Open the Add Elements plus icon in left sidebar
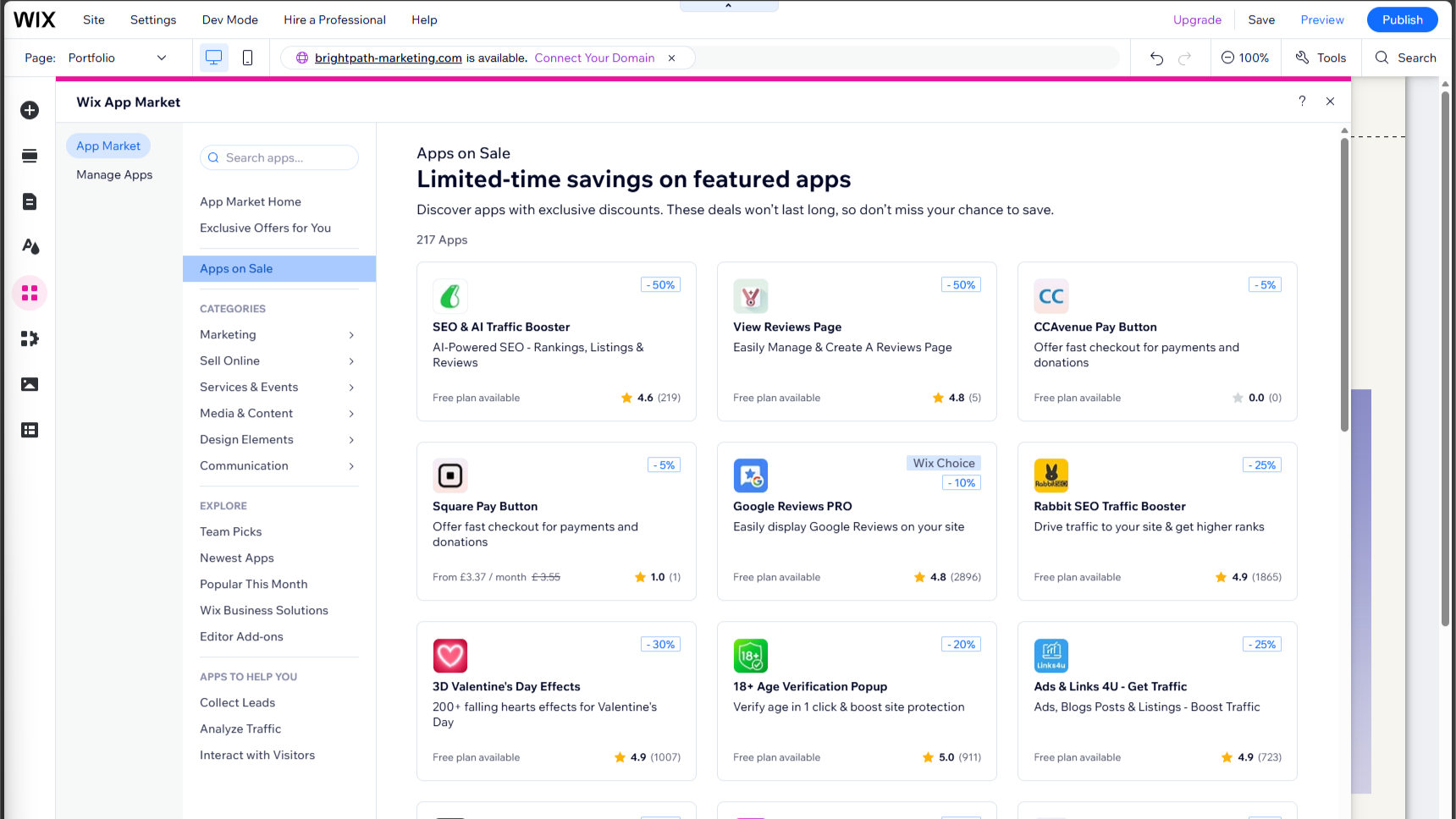Image resolution: width=1456 pixels, height=819 pixels. [x=30, y=110]
